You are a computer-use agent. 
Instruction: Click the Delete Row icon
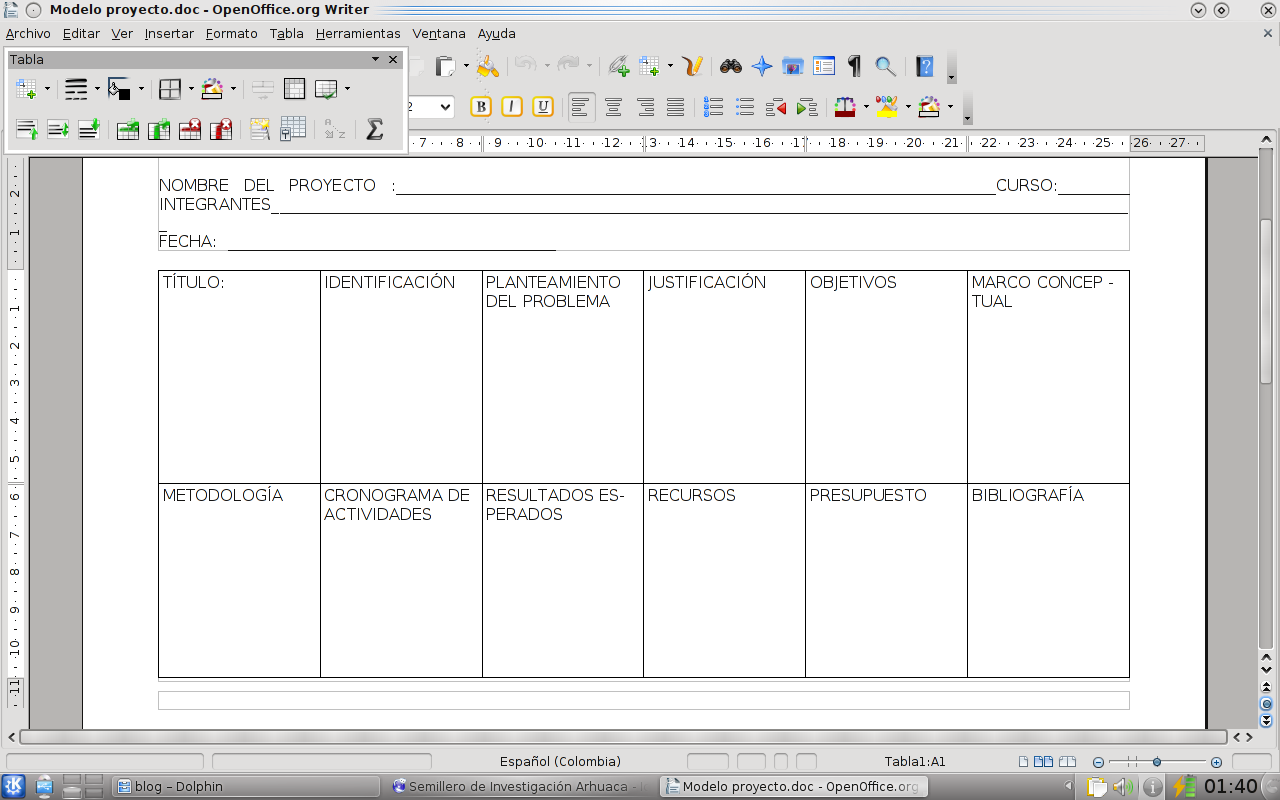coord(190,129)
